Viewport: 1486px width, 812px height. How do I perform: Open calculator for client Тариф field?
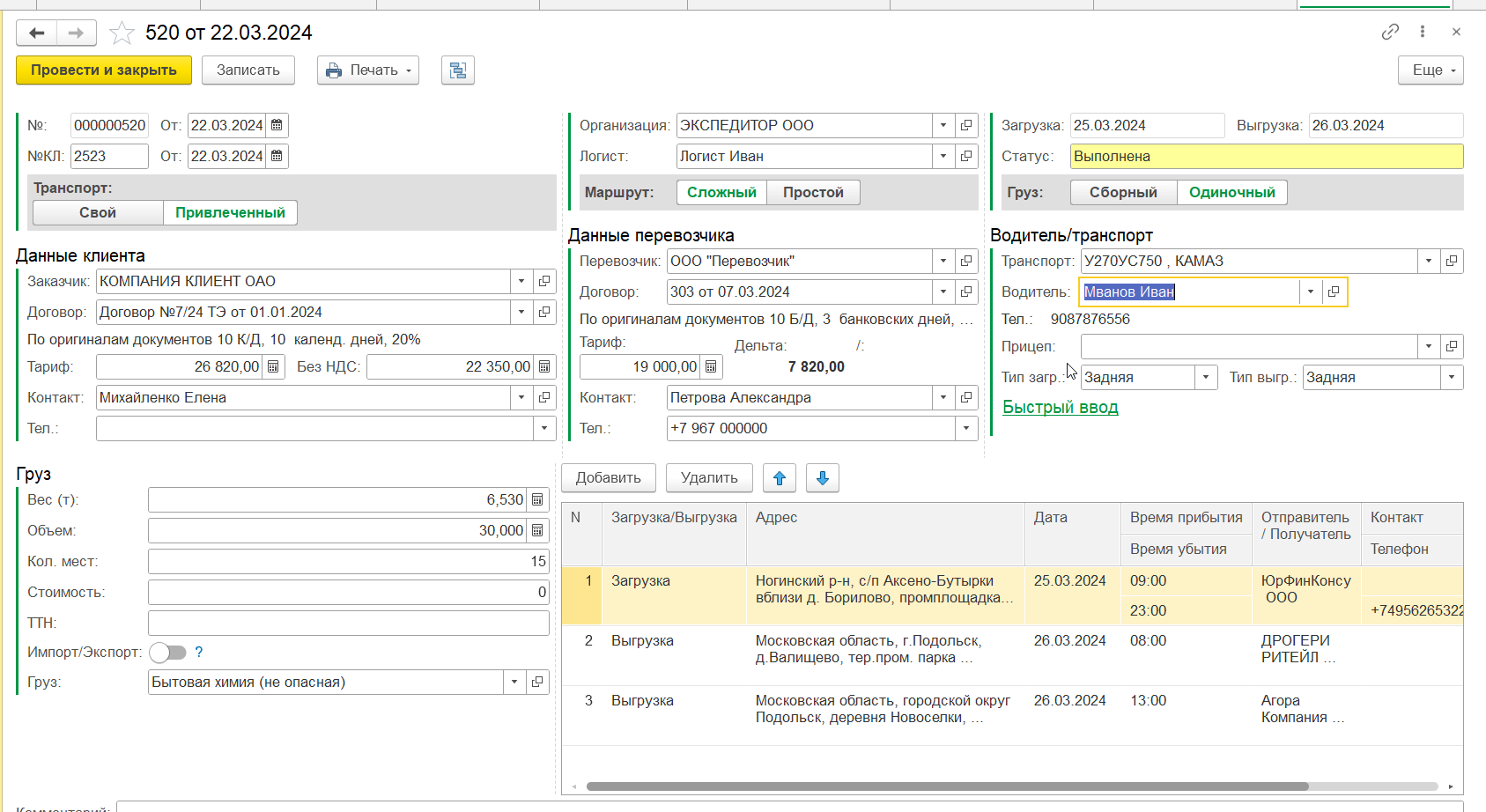(x=273, y=366)
